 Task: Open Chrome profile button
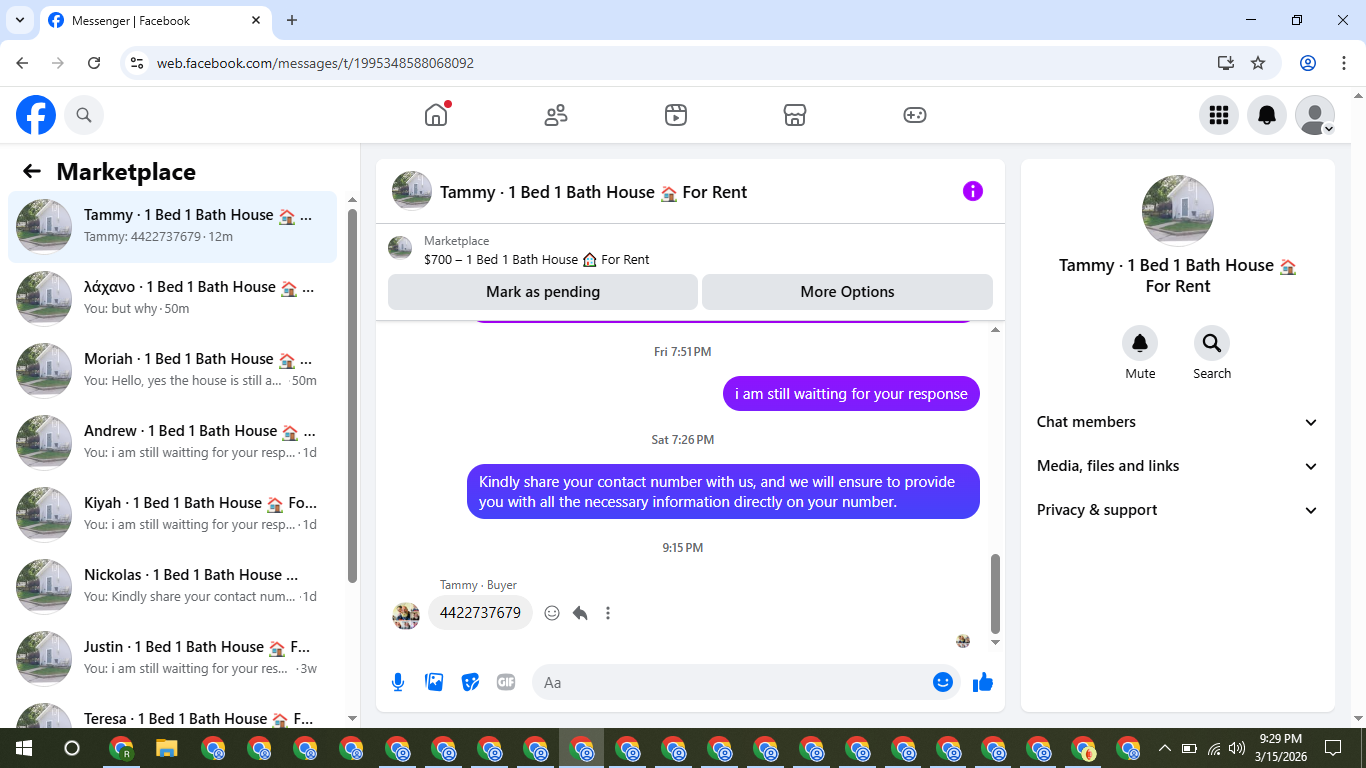(1308, 63)
